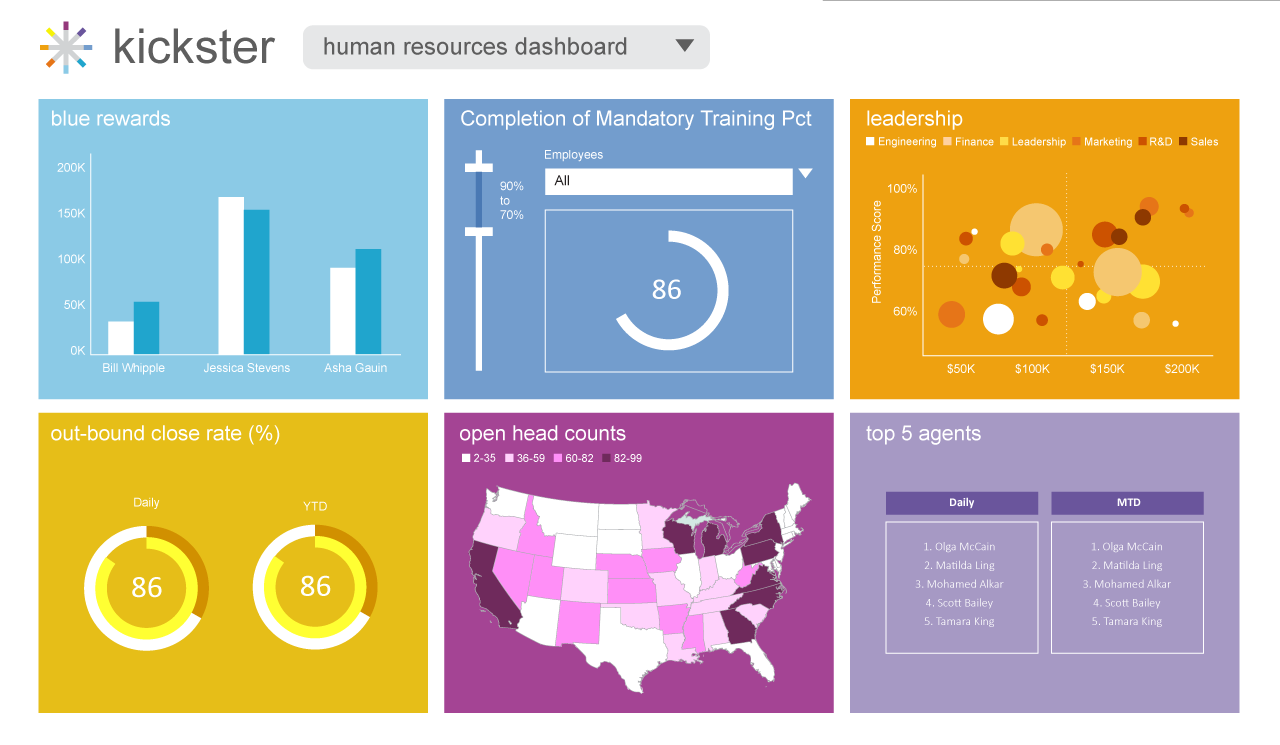Expand the Employees 'All' dropdown arrow
The width and height of the screenshot is (1280, 745).
pos(806,174)
